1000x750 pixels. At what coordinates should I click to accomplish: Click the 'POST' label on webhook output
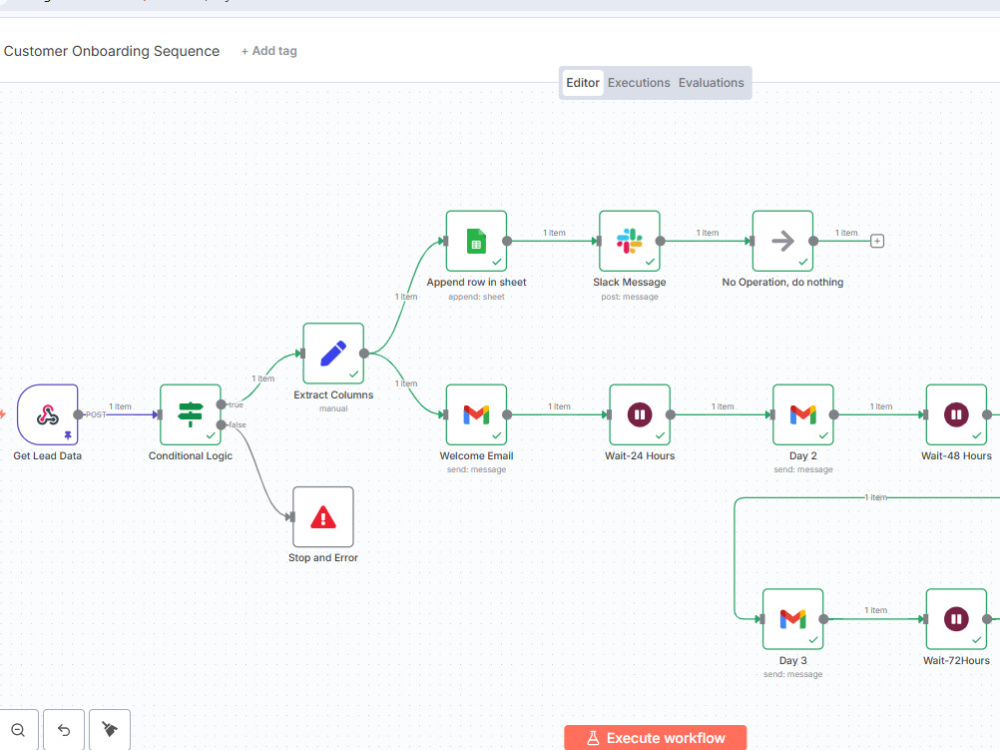coord(96,415)
